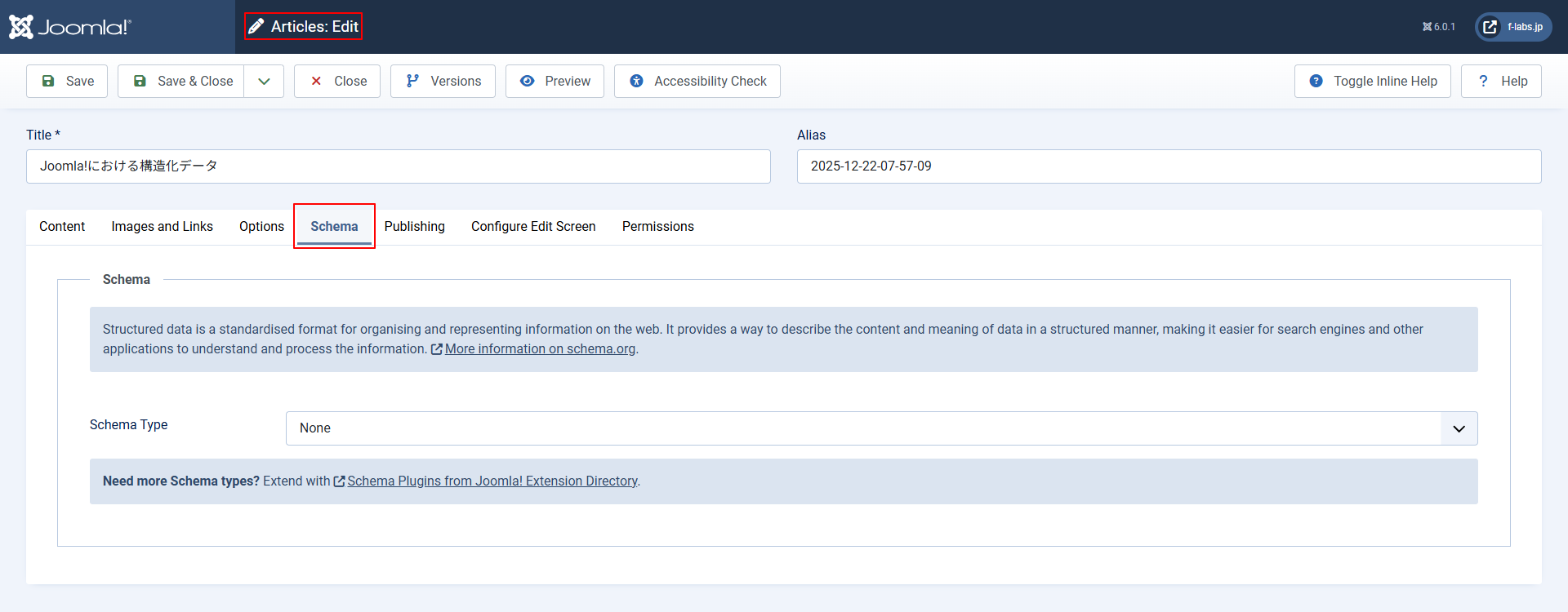The width and height of the screenshot is (1568, 612).
Task: Run the Accessibility Check
Action: [x=697, y=82]
